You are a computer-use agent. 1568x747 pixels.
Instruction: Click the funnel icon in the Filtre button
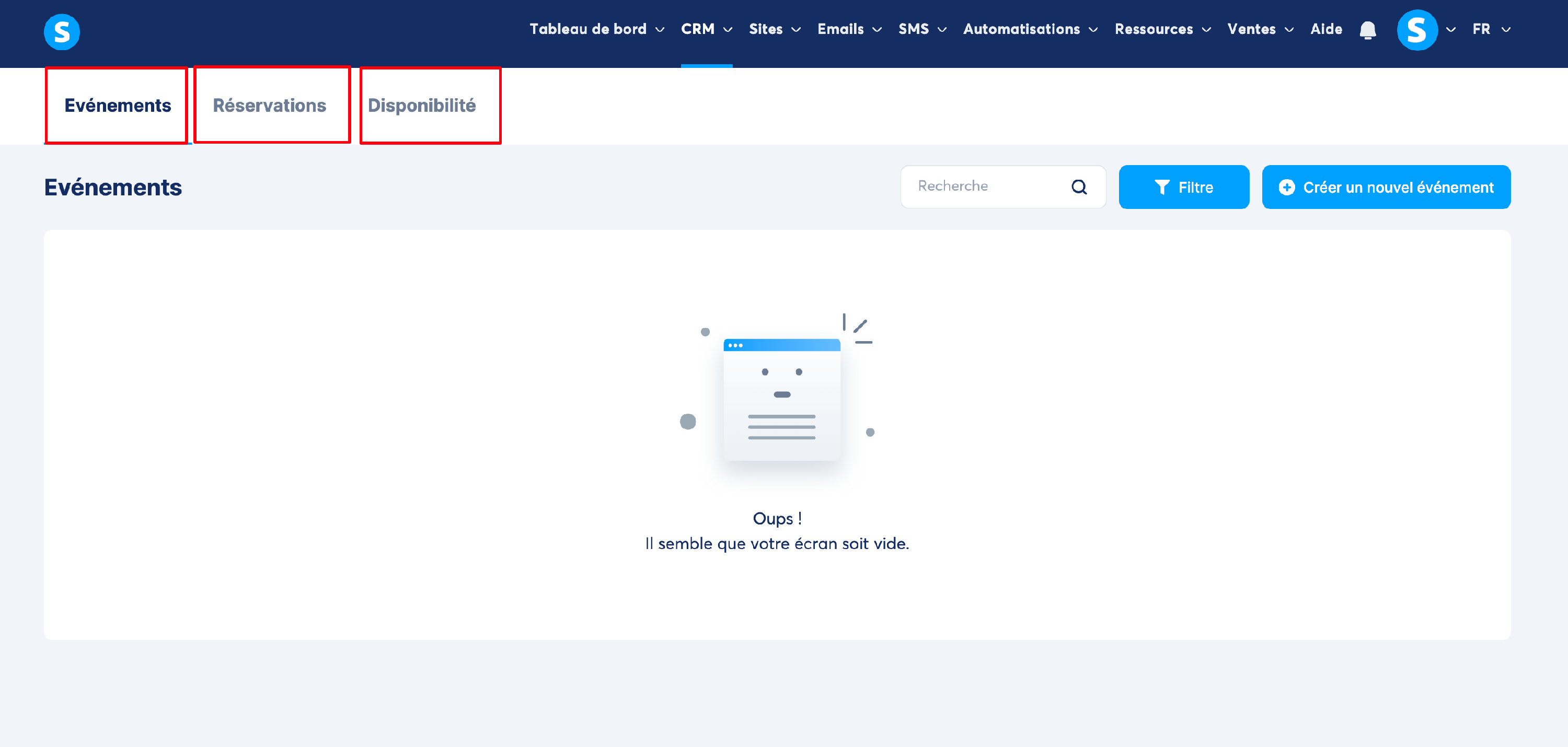1161,187
